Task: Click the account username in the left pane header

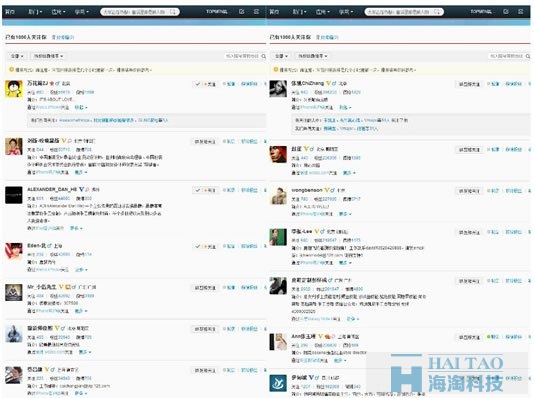Action: click(217, 12)
